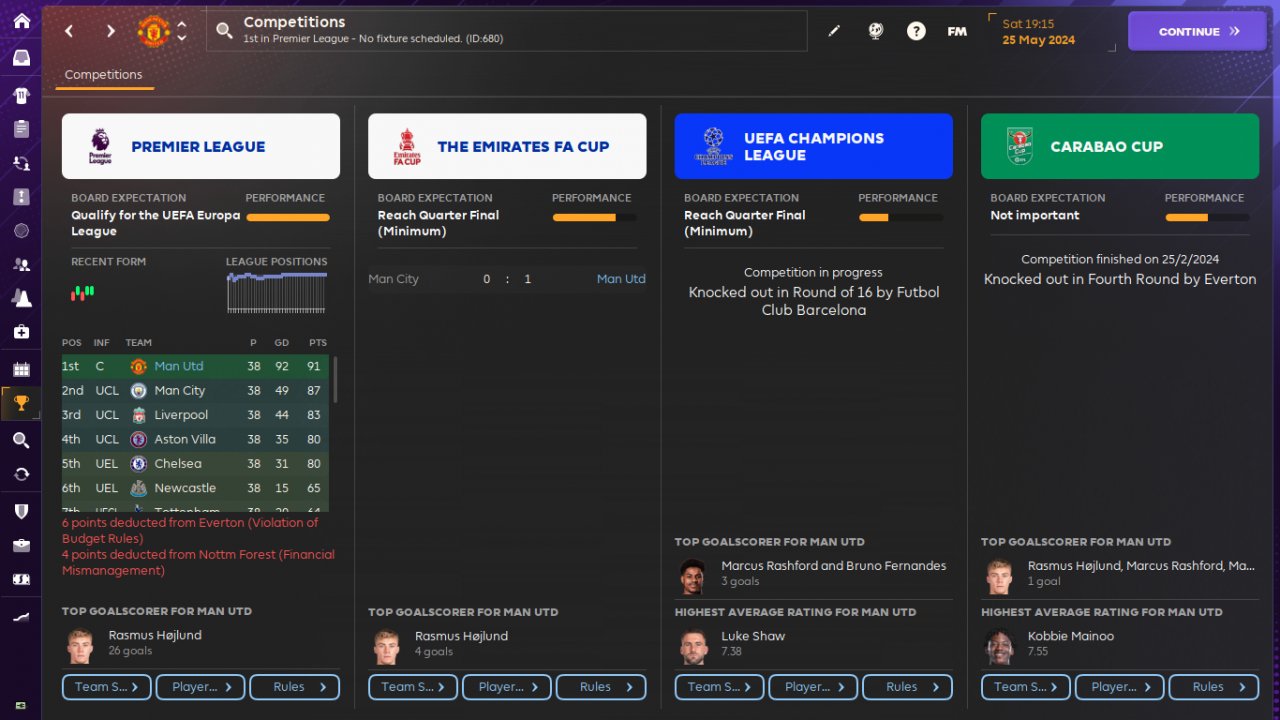Open the Training cones icon in sidebar

21,298
